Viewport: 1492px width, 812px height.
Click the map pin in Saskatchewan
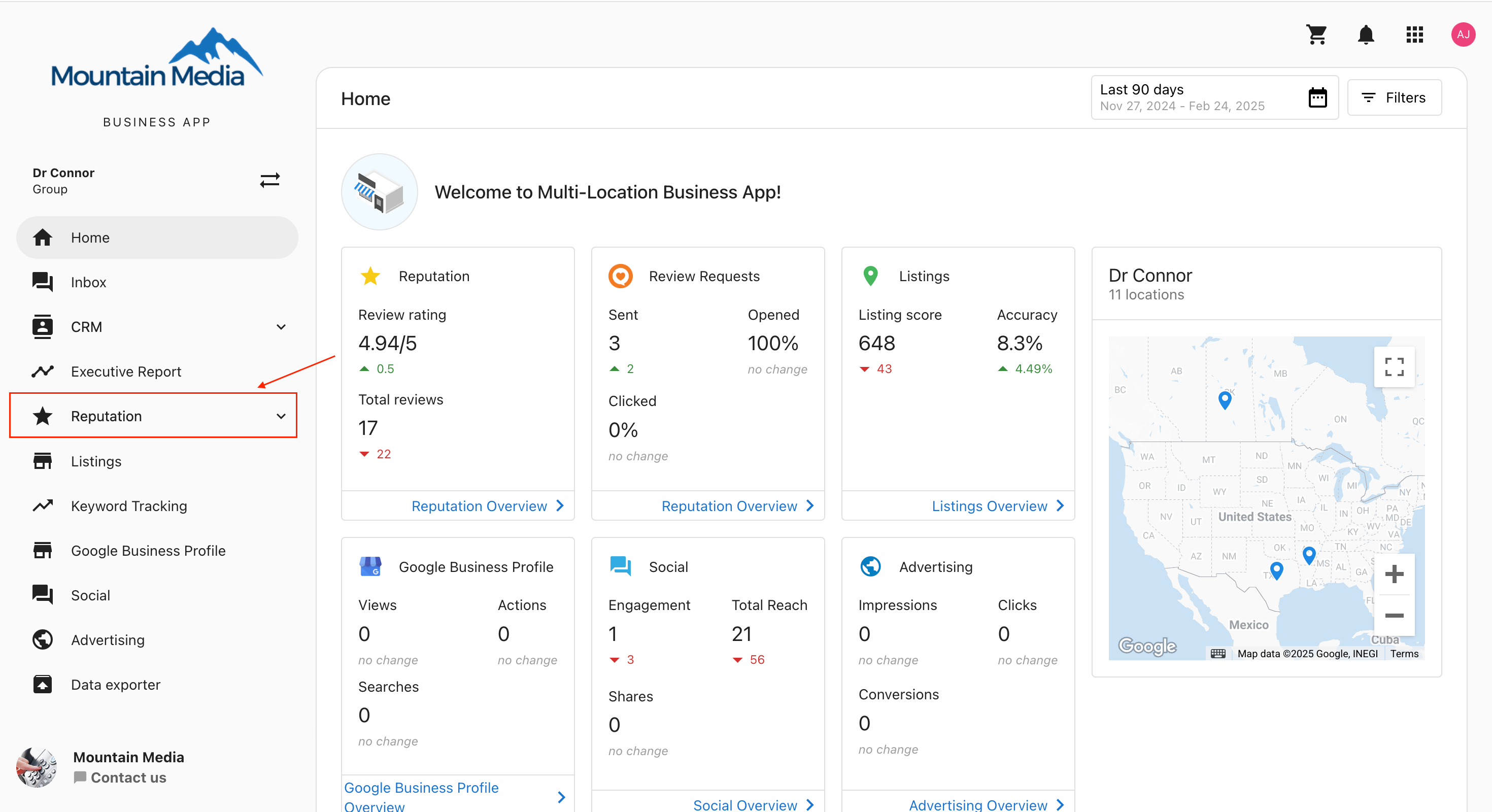(1225, 399)
